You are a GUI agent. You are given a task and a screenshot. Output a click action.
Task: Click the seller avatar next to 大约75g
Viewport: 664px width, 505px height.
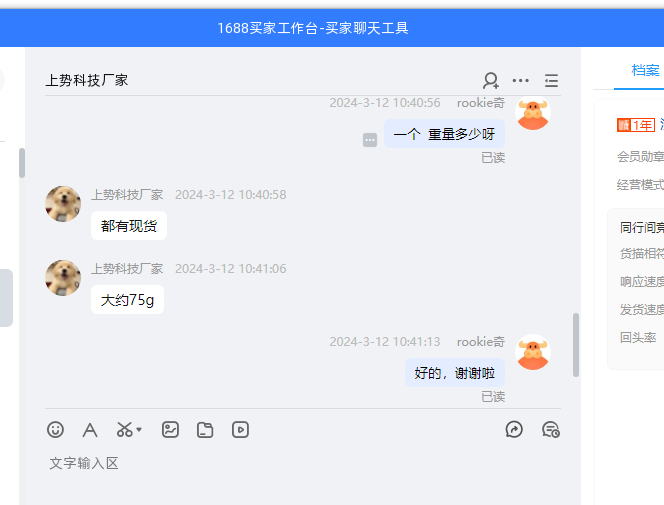click(x=63, y=278)
